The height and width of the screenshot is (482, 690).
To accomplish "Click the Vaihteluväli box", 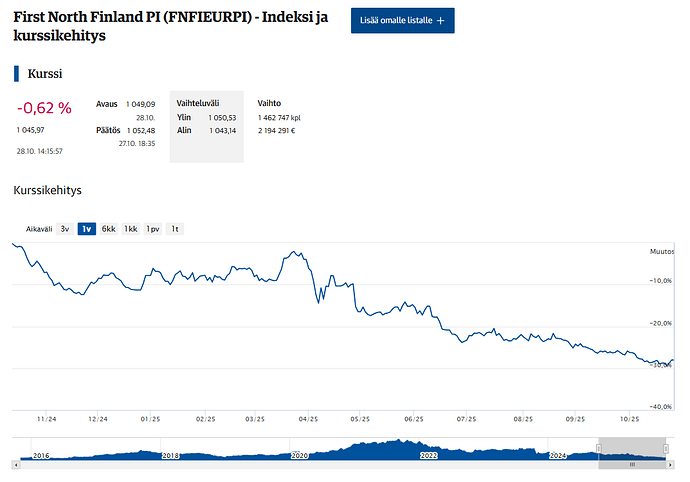I will 208,125.
